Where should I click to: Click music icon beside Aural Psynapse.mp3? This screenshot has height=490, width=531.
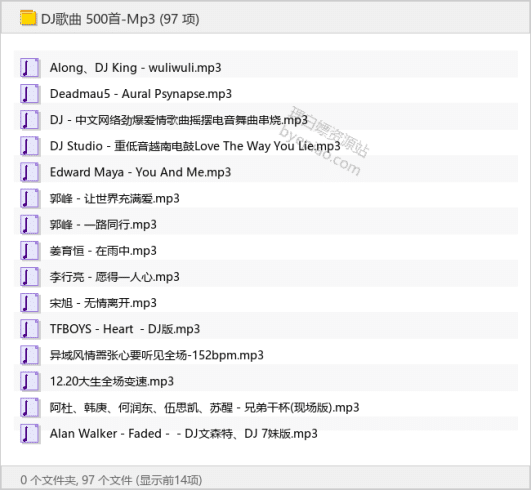click(x=29, y=94)
